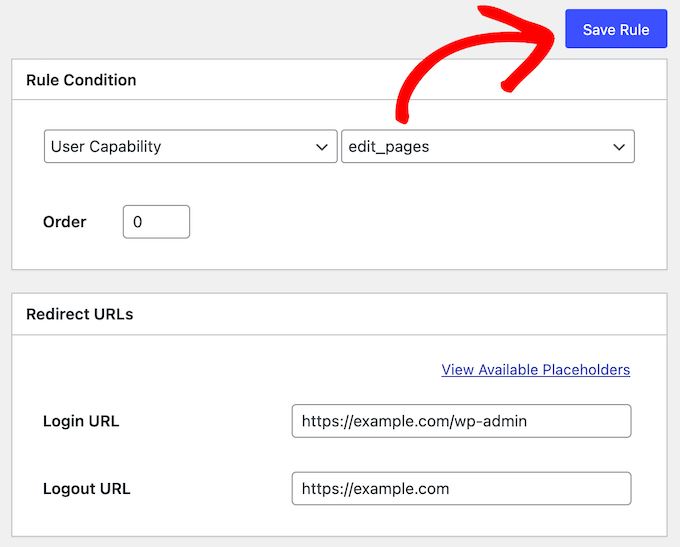The height and width of the screenshot is (547, 680).
Task: Click the Login URL label
Action: click(81, 421)
